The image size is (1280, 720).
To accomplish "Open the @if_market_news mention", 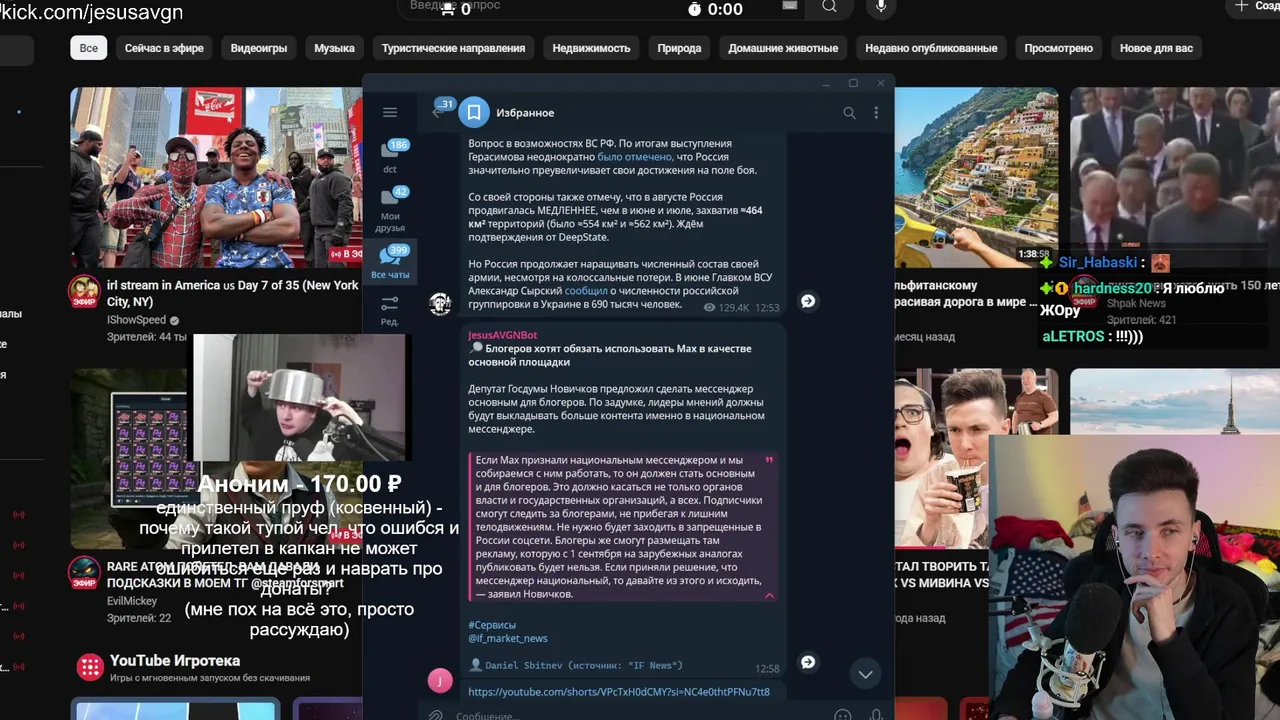I will pos(508,638).
